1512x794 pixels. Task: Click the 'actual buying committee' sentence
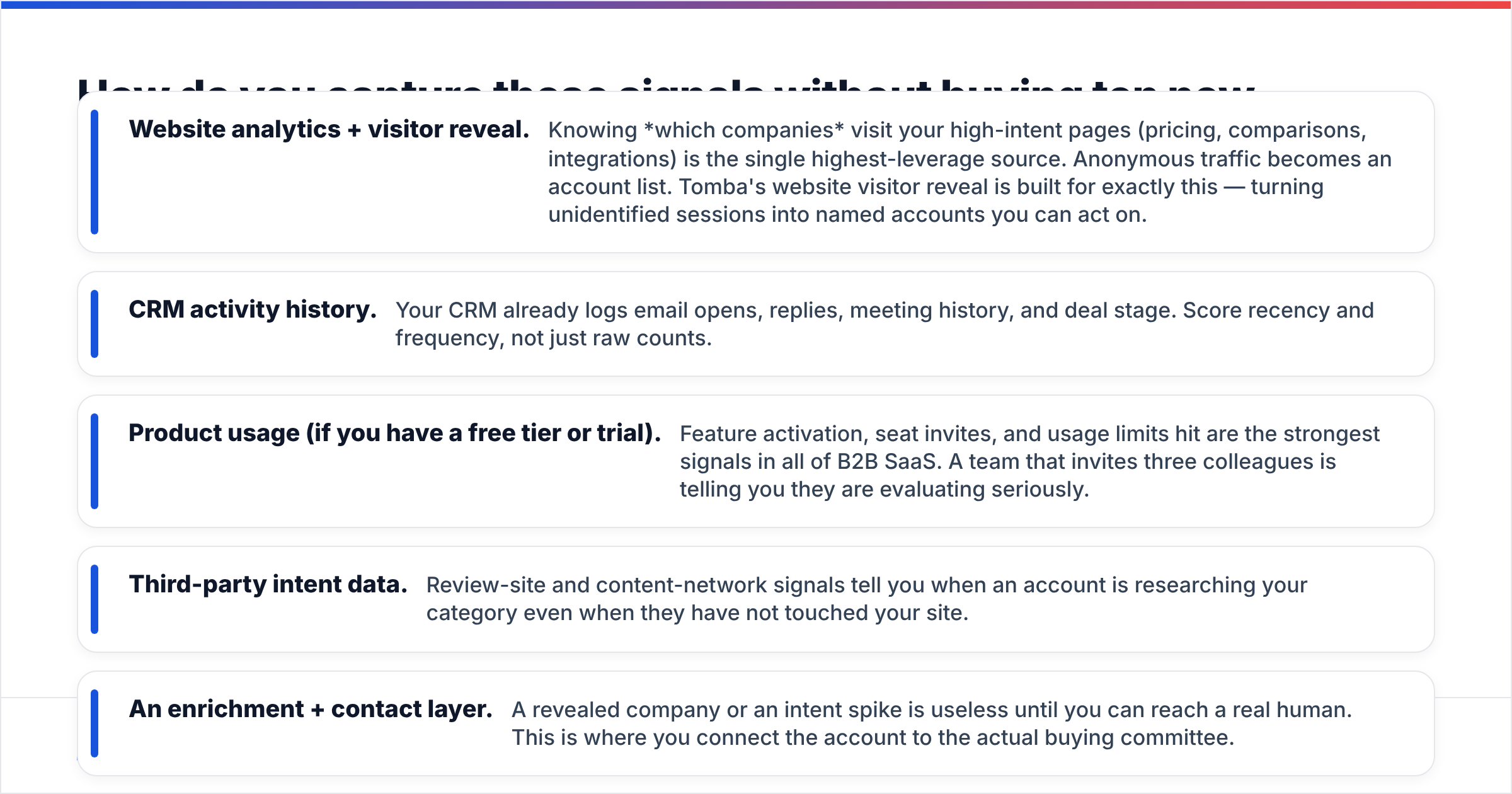pos(873,737)
